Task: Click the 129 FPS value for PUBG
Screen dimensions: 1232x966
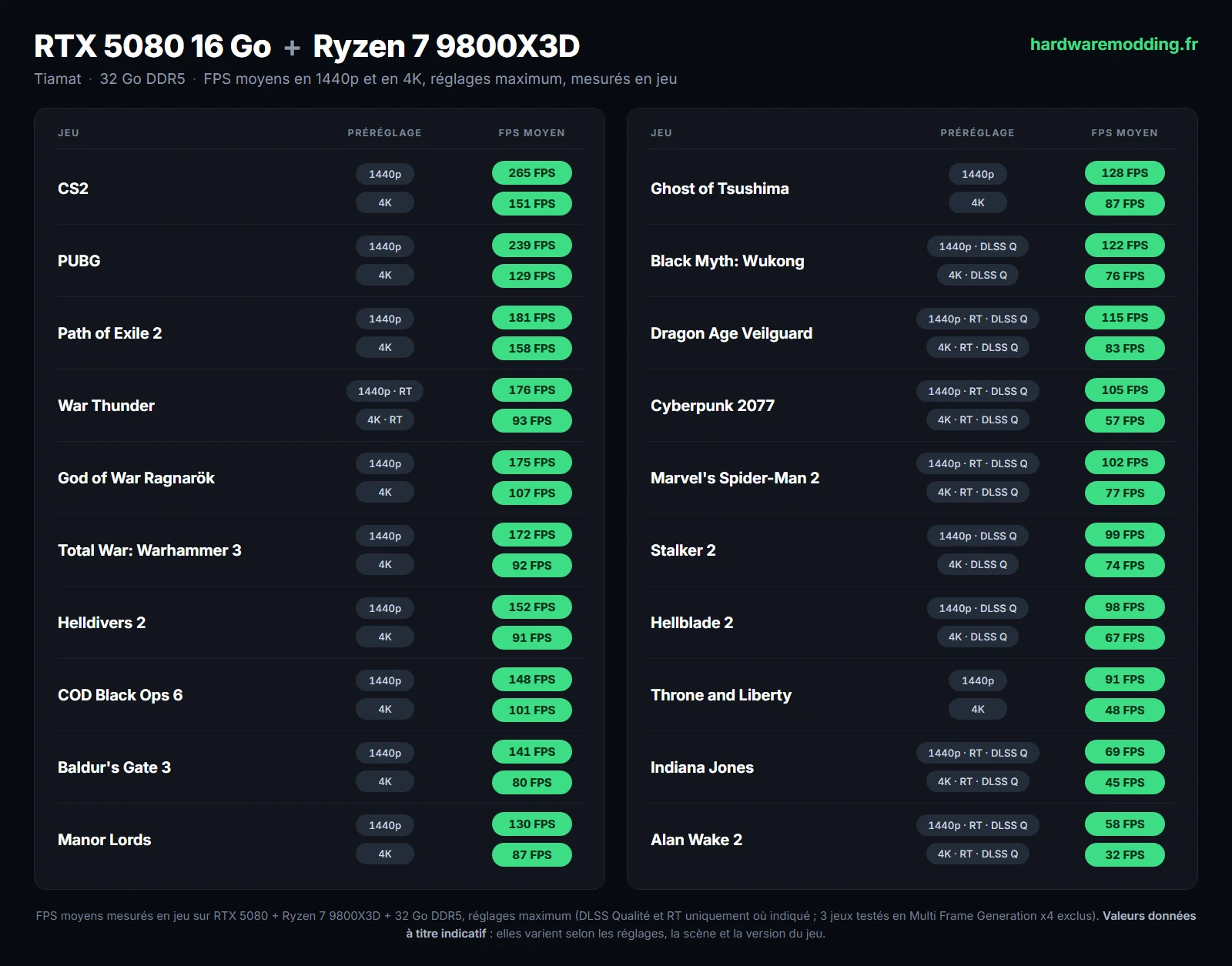Action: (x=532, y=276)
